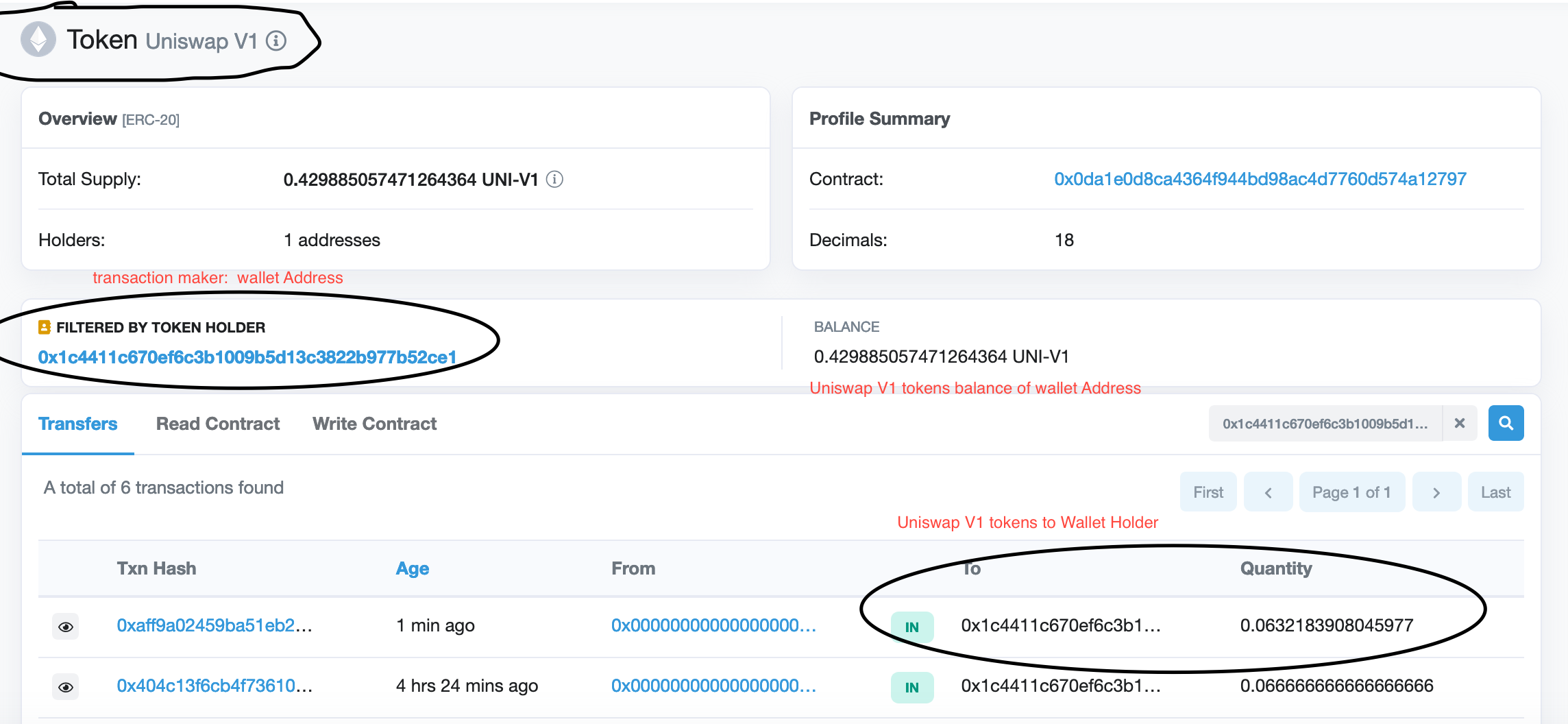
Task: Open From address in the 4 hrs 24 mins row
Action: pos(714,686)
